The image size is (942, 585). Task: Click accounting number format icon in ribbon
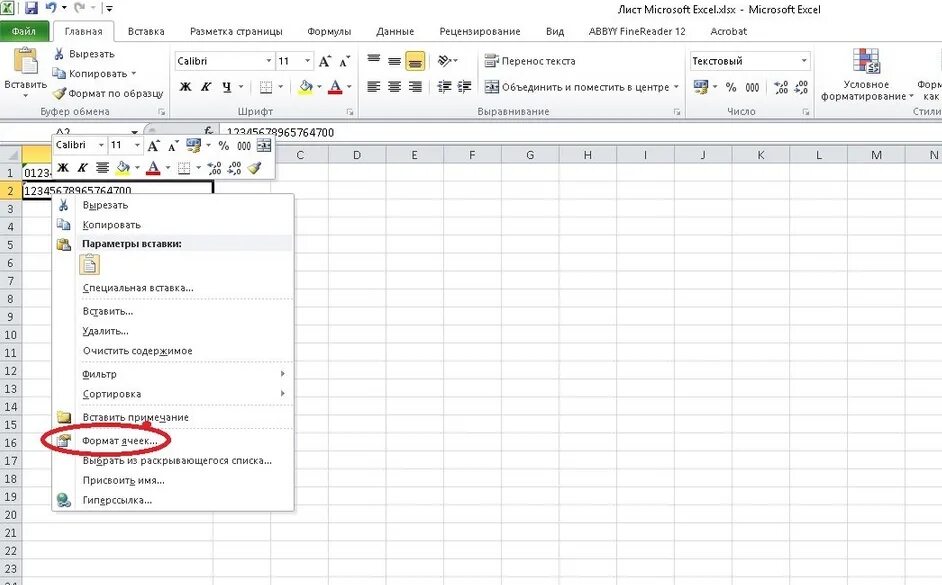point(700,87)
